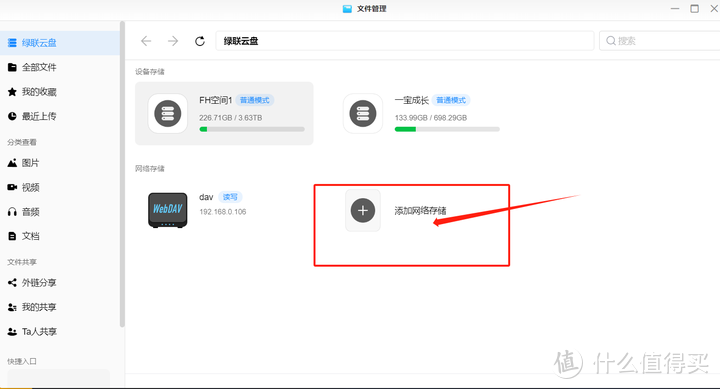Click the people icon beside 我的共享
Image resolution: width=720 pixels, height=389 pixels.
(x=12, y=307)
